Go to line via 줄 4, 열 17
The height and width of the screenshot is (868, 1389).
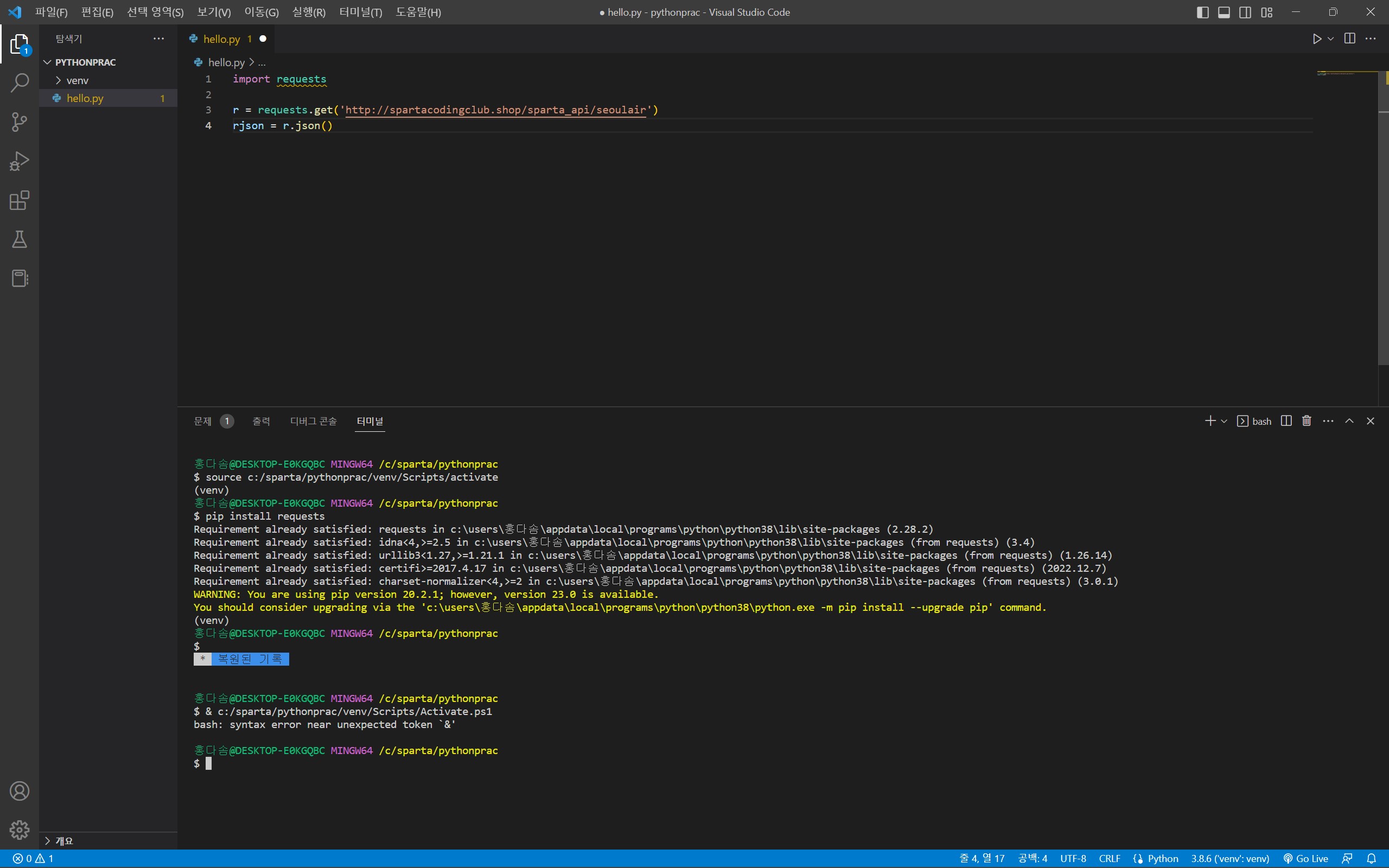click(982, 858)
